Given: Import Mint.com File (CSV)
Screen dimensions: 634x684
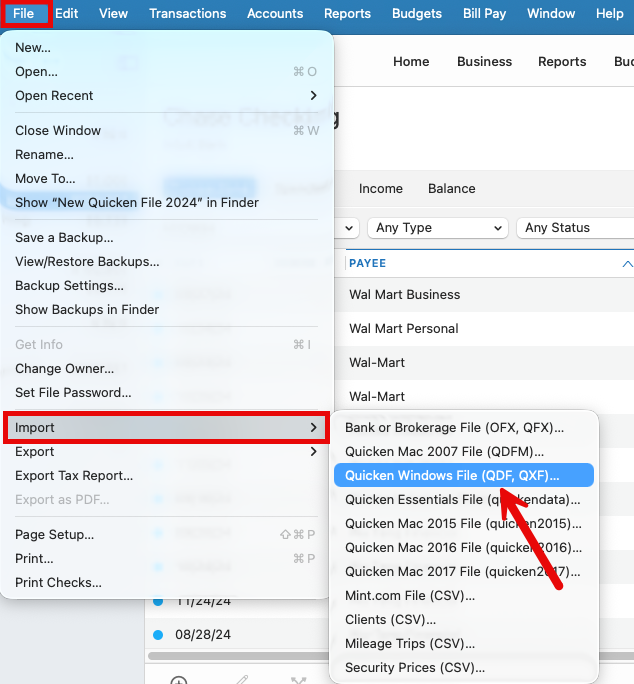Looking at the screenshot, I should click(x=464, y=595).
